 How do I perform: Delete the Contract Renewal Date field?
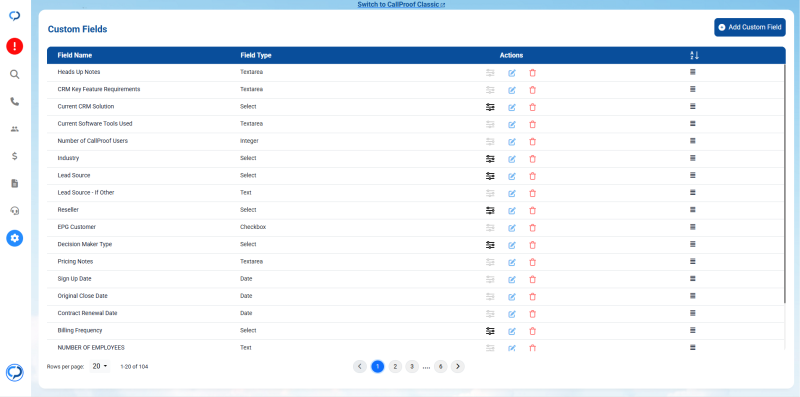point(533,314)
